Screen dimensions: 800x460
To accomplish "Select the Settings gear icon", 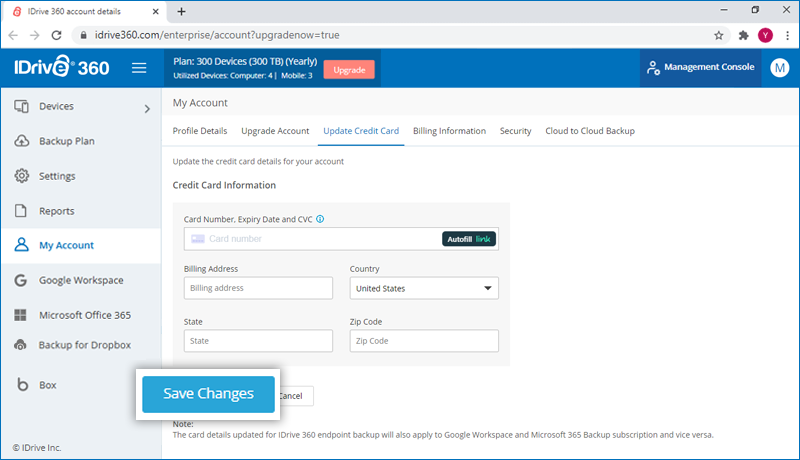I will (21, 175).
